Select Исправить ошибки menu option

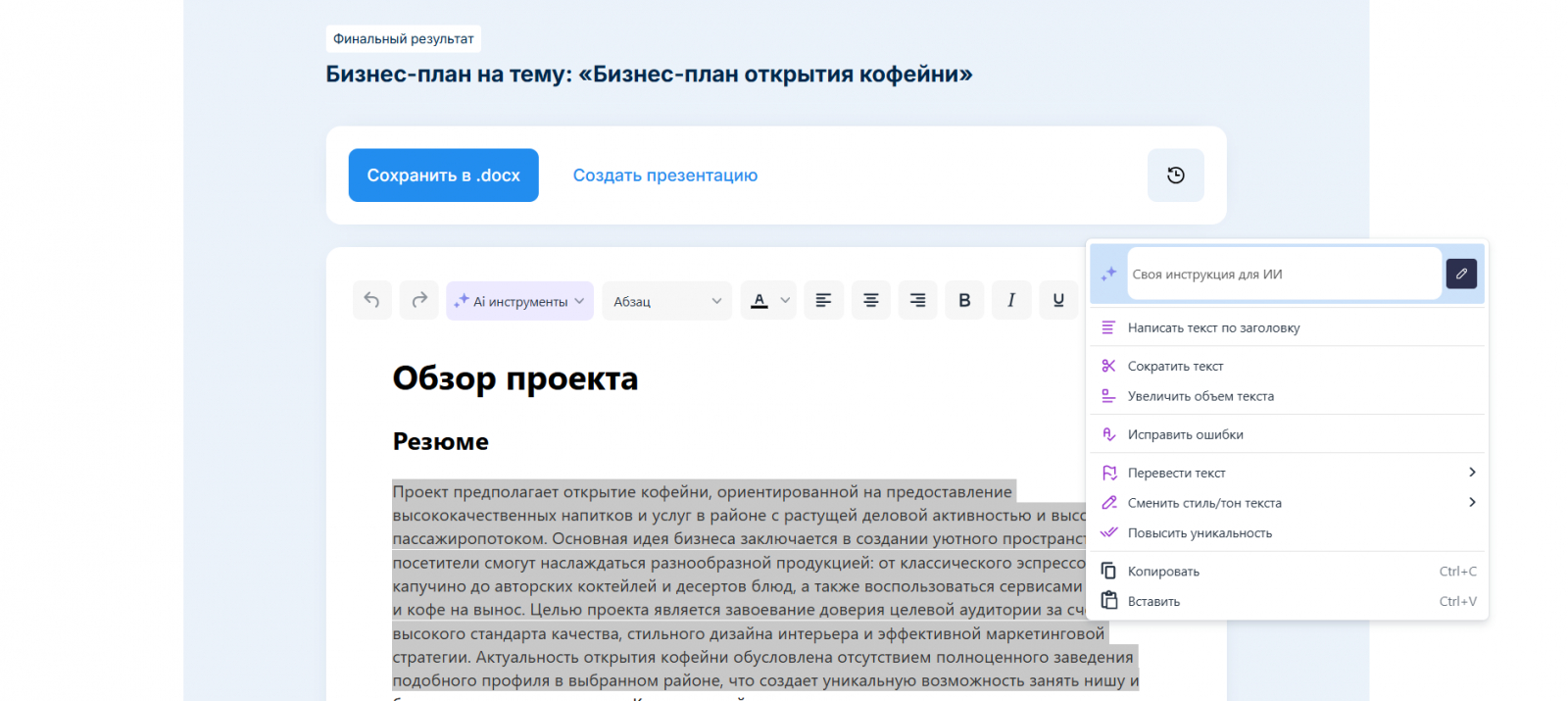[x=1185, y=434]
